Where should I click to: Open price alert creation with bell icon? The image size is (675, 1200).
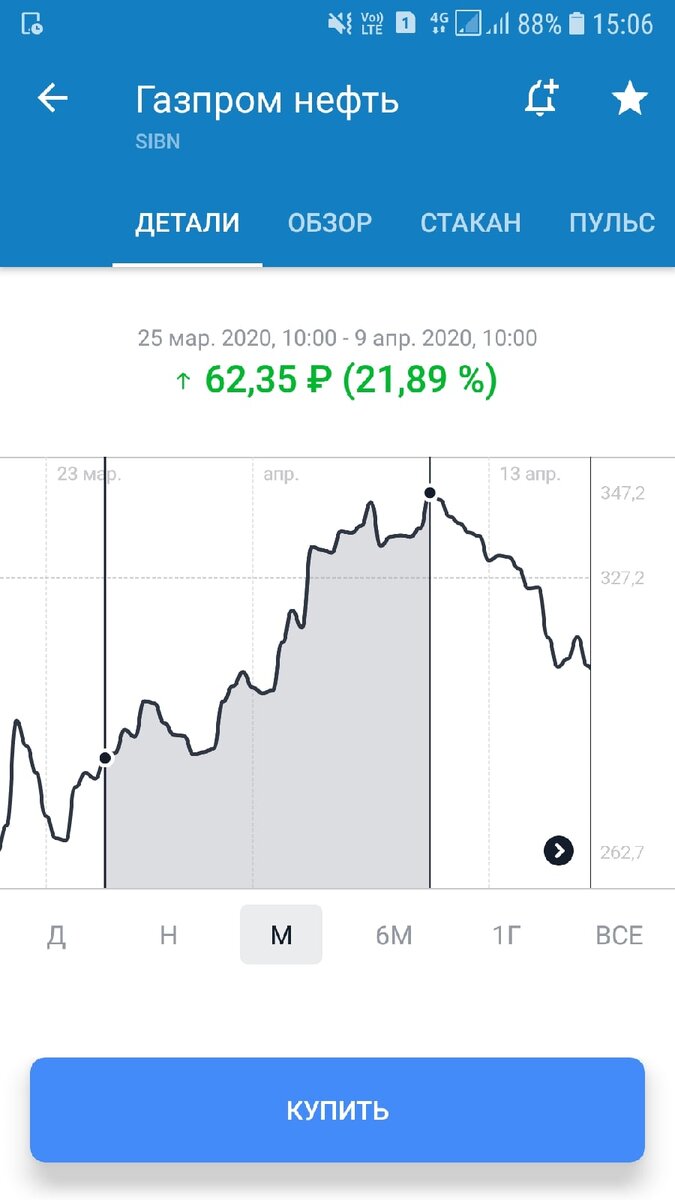[540, 99]
